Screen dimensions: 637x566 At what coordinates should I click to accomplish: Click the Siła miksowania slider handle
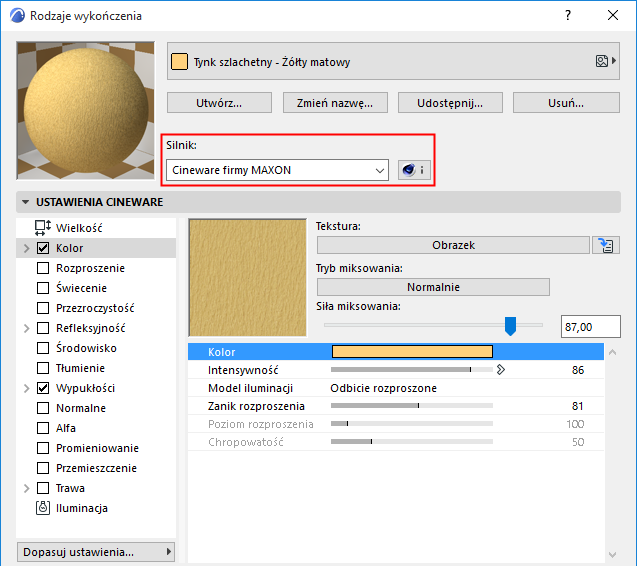point(510,326)
